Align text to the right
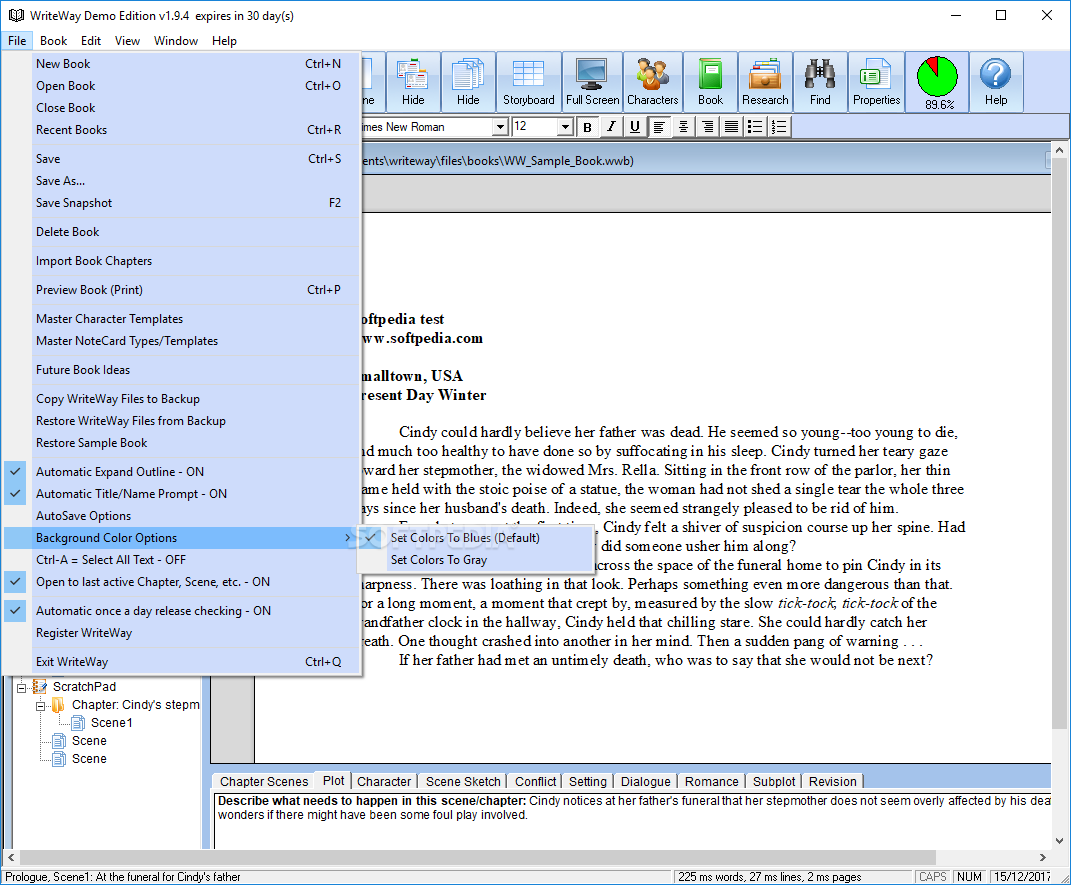 pyautogui.click(x=707, y=127)
